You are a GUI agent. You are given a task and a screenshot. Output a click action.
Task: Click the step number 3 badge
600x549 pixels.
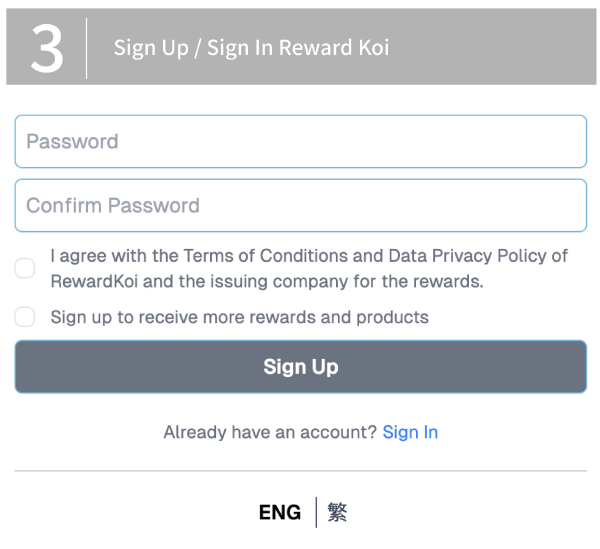[46, 48]
